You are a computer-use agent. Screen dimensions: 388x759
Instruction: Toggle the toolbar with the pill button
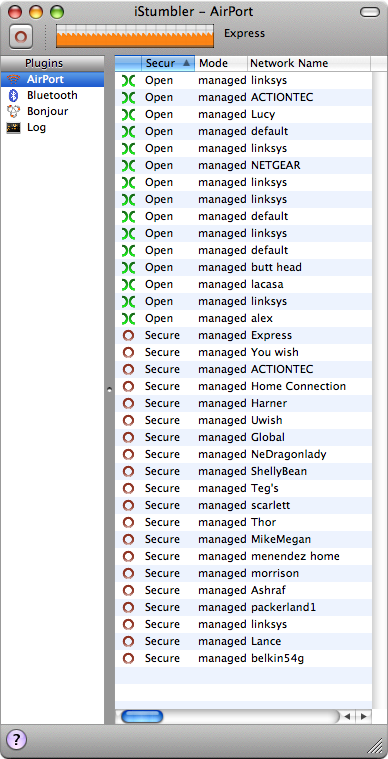tap(370, 12)
